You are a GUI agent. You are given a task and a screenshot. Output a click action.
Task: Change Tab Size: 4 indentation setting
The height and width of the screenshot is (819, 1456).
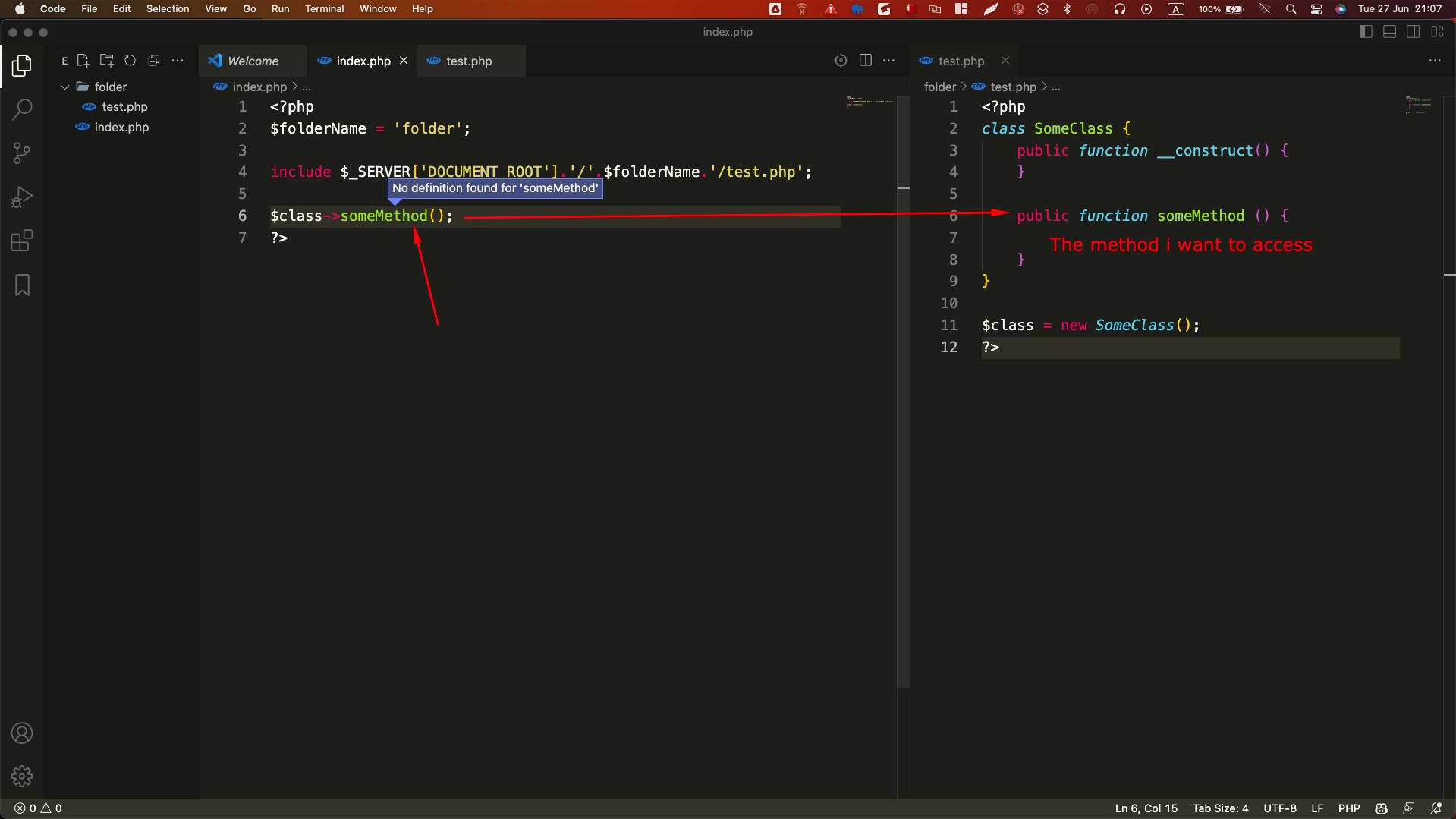point(1220,808)
